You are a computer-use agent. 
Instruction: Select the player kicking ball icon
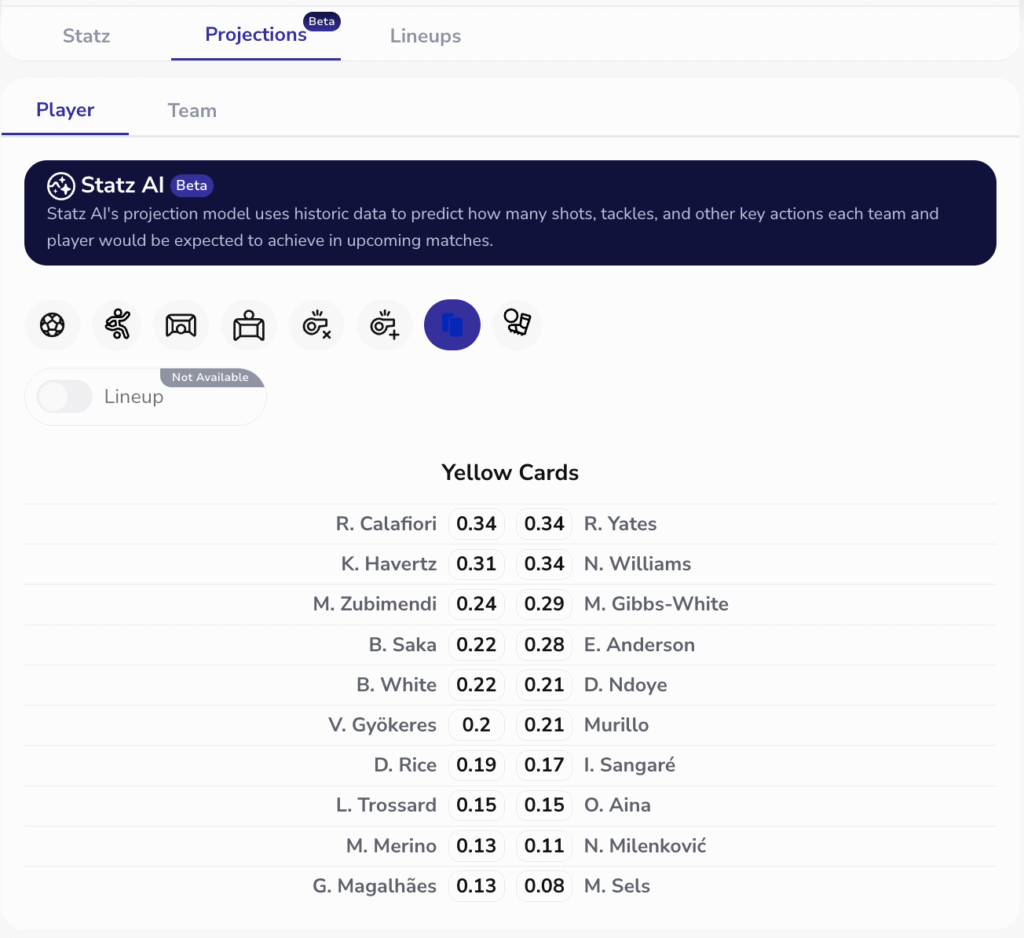[119, 326]
